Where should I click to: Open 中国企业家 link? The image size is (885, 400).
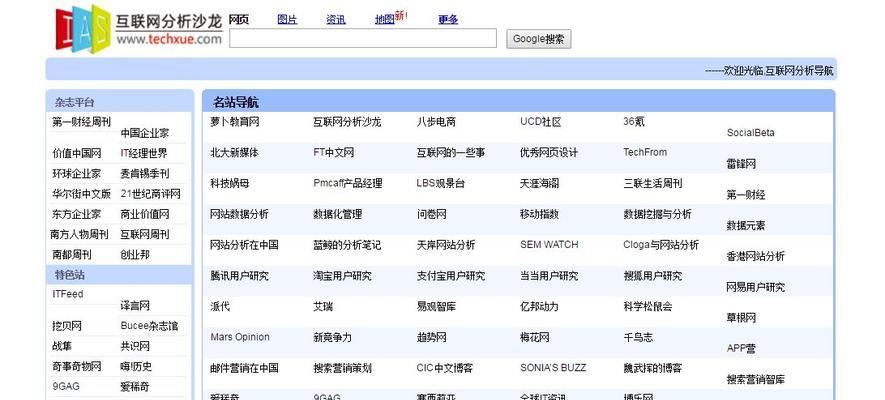(144, 134)
